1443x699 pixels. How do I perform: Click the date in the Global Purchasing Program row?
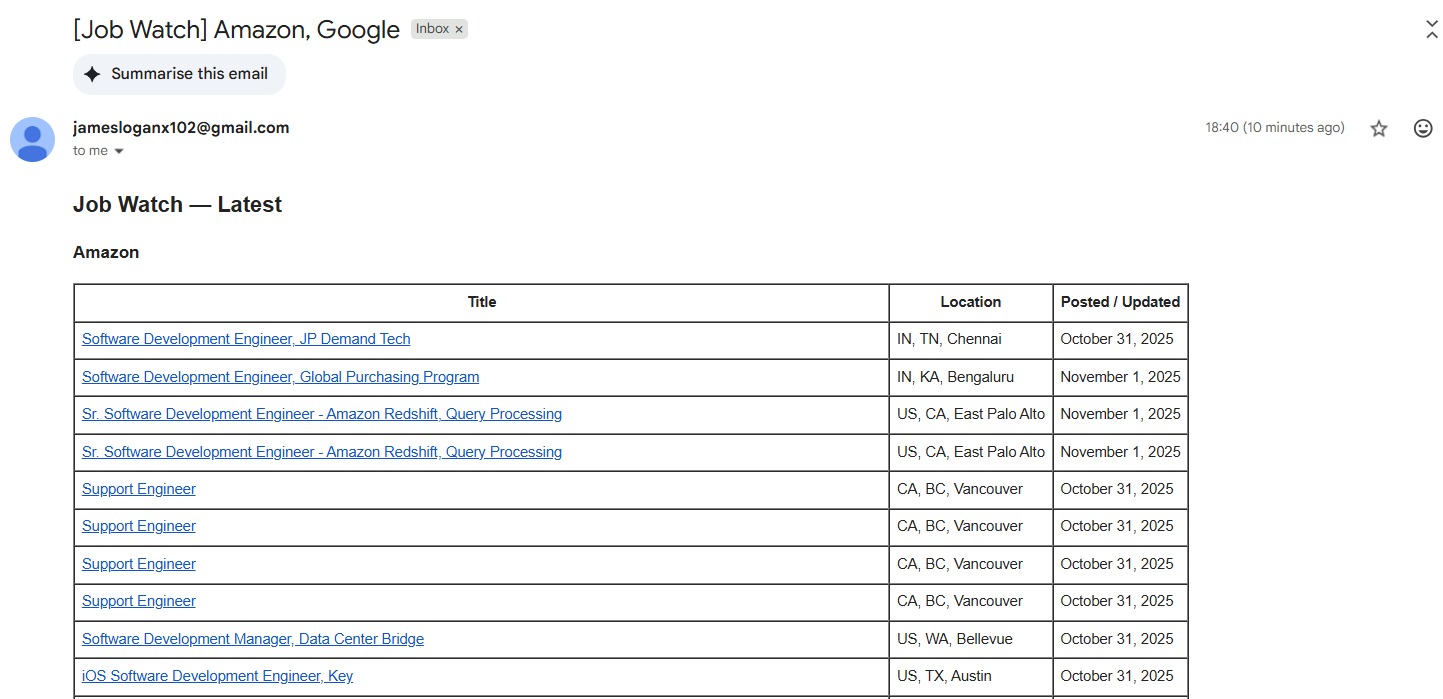(x=1120, y=377)
